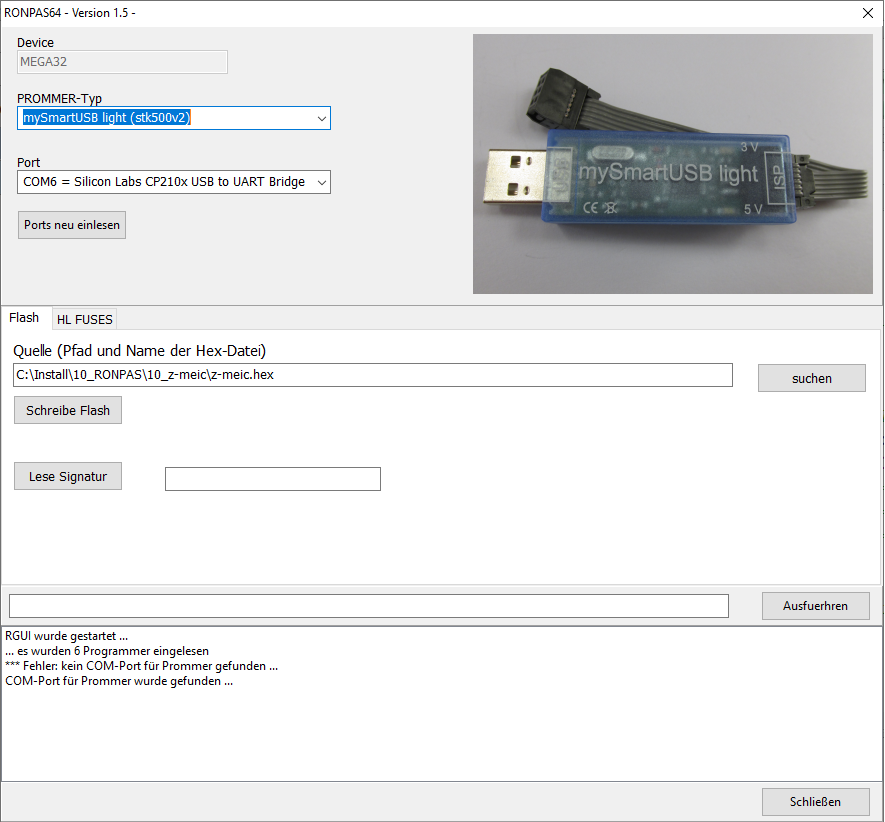Screen dimensions: 885x822
Task: Click the mySmartUSB light programmer photo
Action: tap(673, 164)
